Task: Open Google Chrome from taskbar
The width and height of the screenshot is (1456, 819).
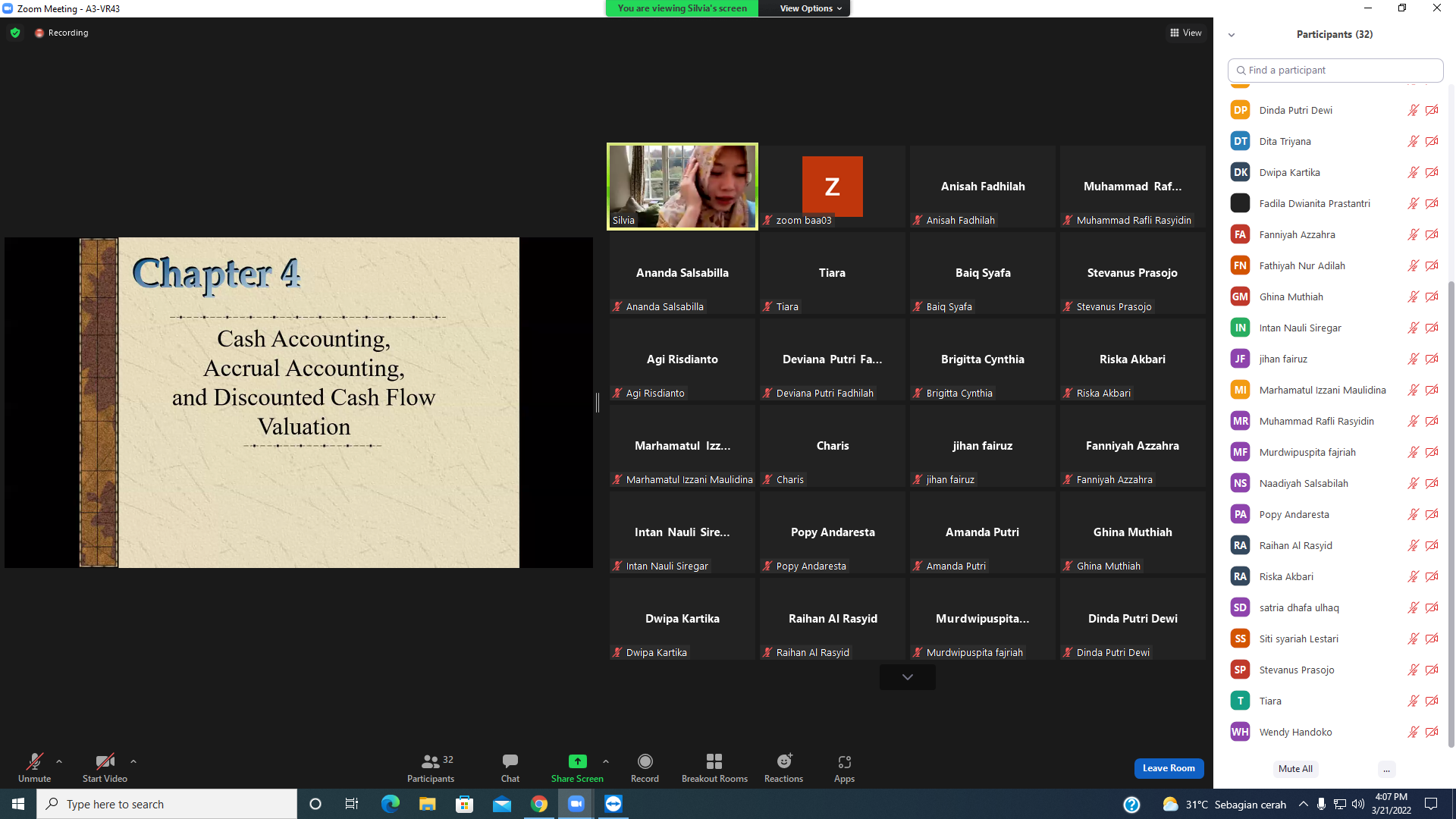Action: tap(539, 804)
